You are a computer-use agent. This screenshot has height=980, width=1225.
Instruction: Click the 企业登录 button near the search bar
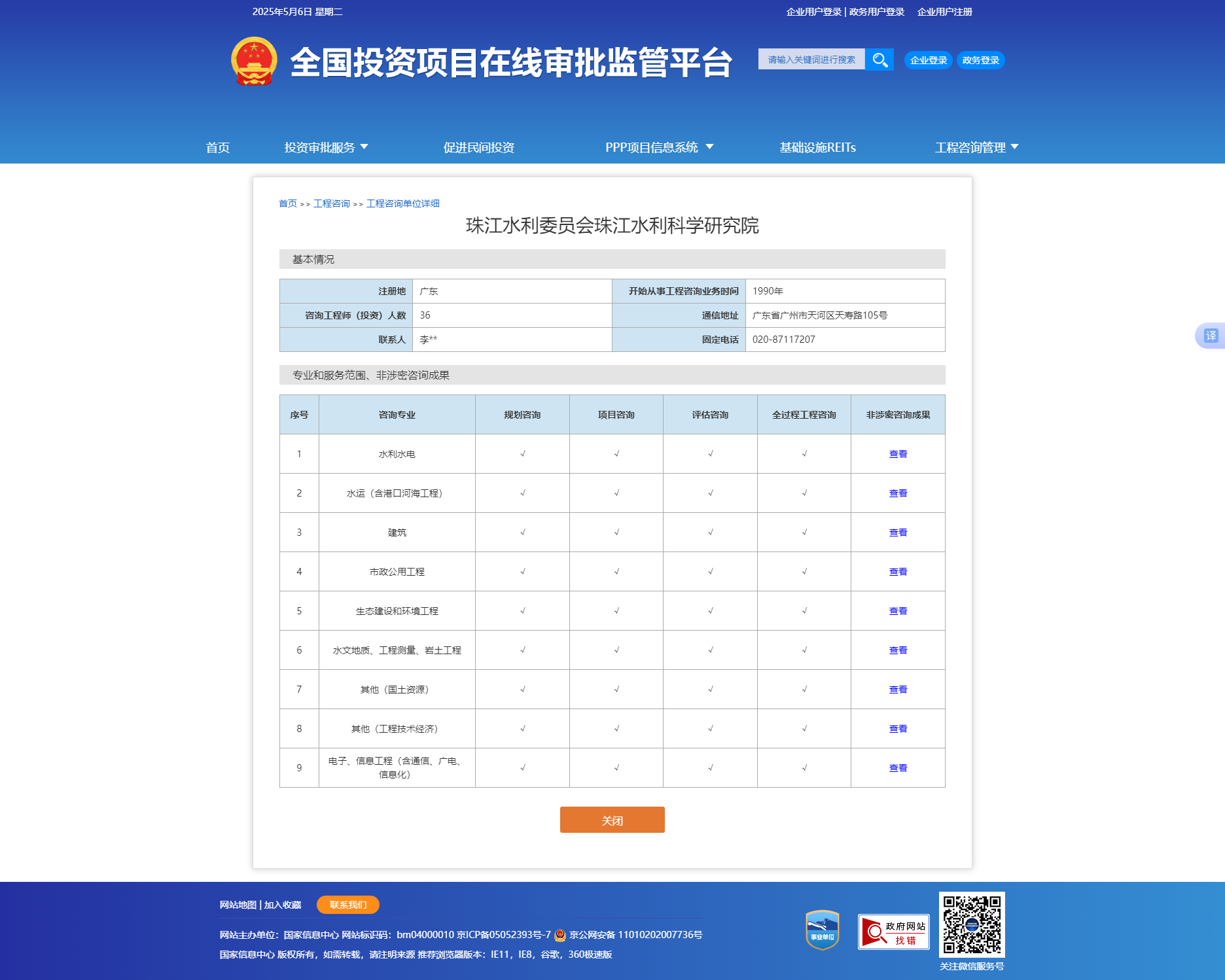927,60
